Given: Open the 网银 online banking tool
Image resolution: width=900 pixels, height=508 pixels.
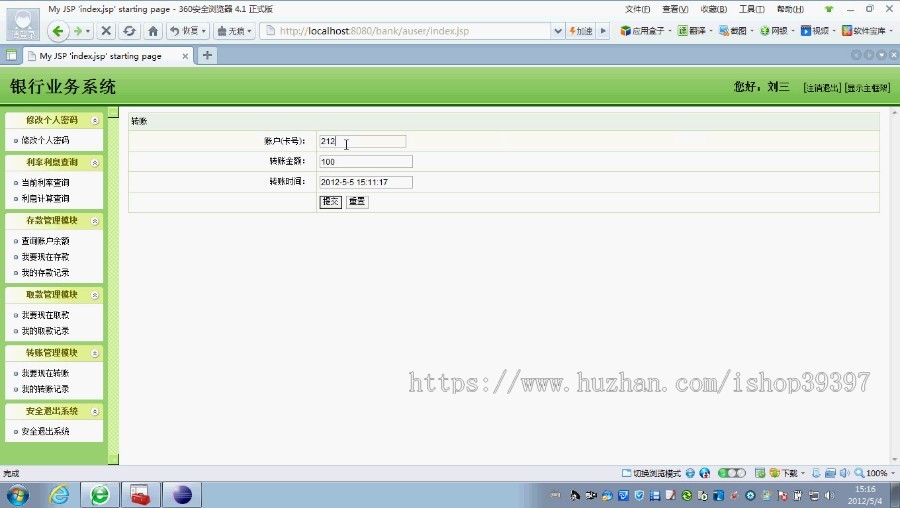Looking at the screenshot, I should pyautogui.click(x=777, y=31).
